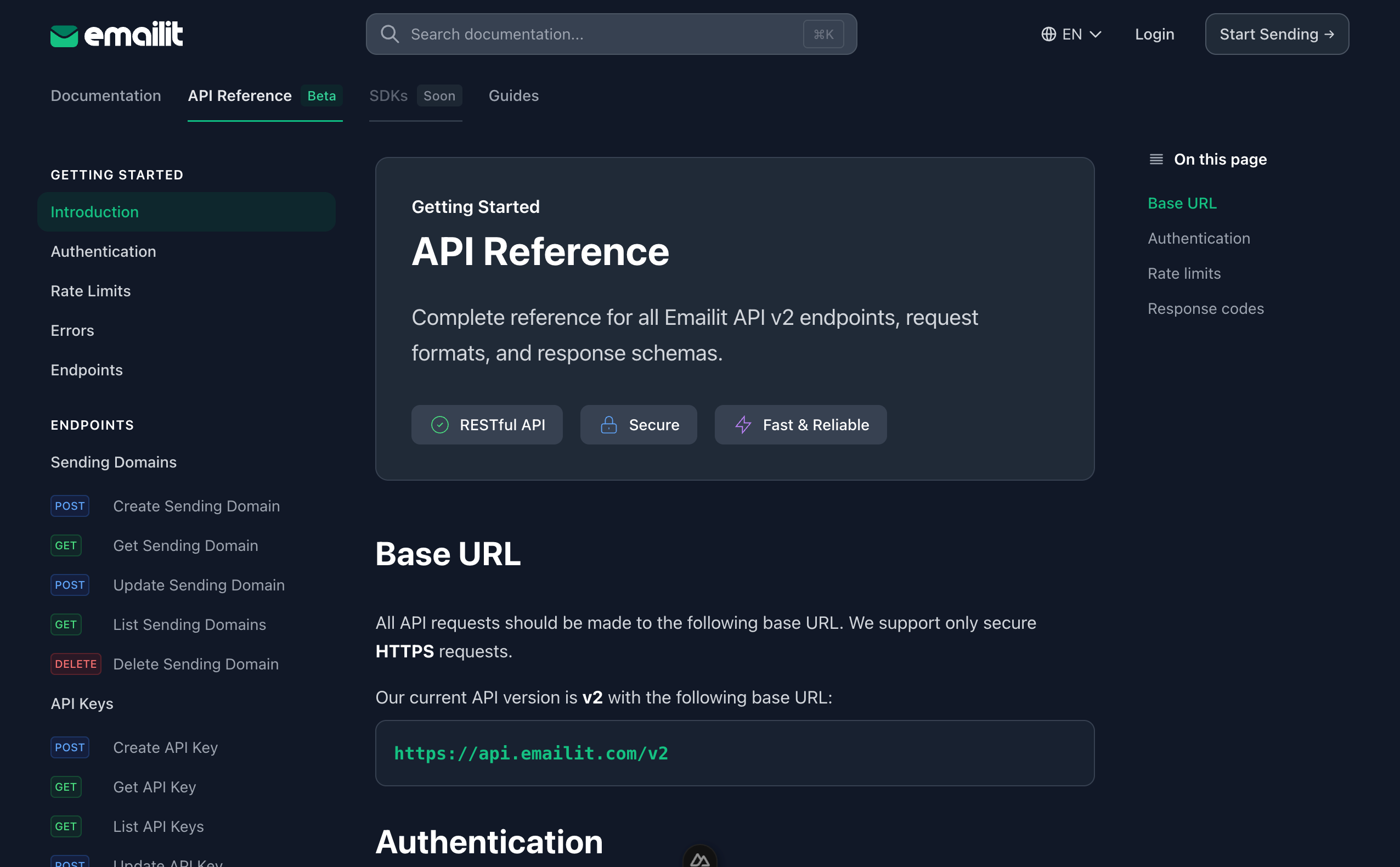Click the search magnifier icon
This screenshot has width=1400, height=867.
click(x=390, y=34)
